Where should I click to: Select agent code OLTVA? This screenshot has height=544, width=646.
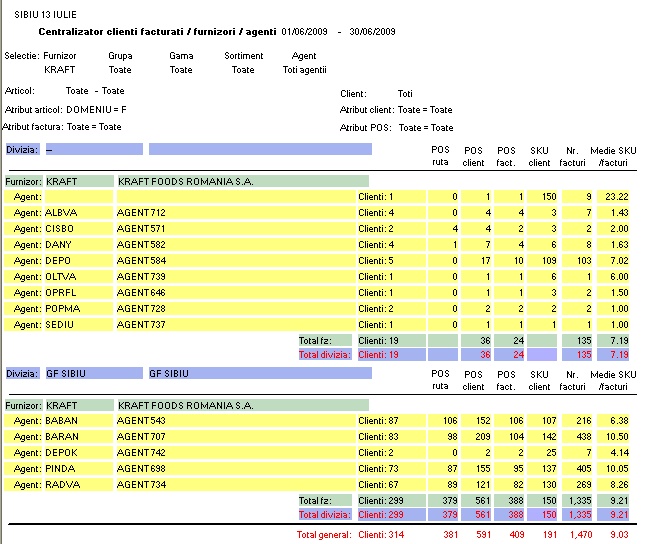pos(78,277)
